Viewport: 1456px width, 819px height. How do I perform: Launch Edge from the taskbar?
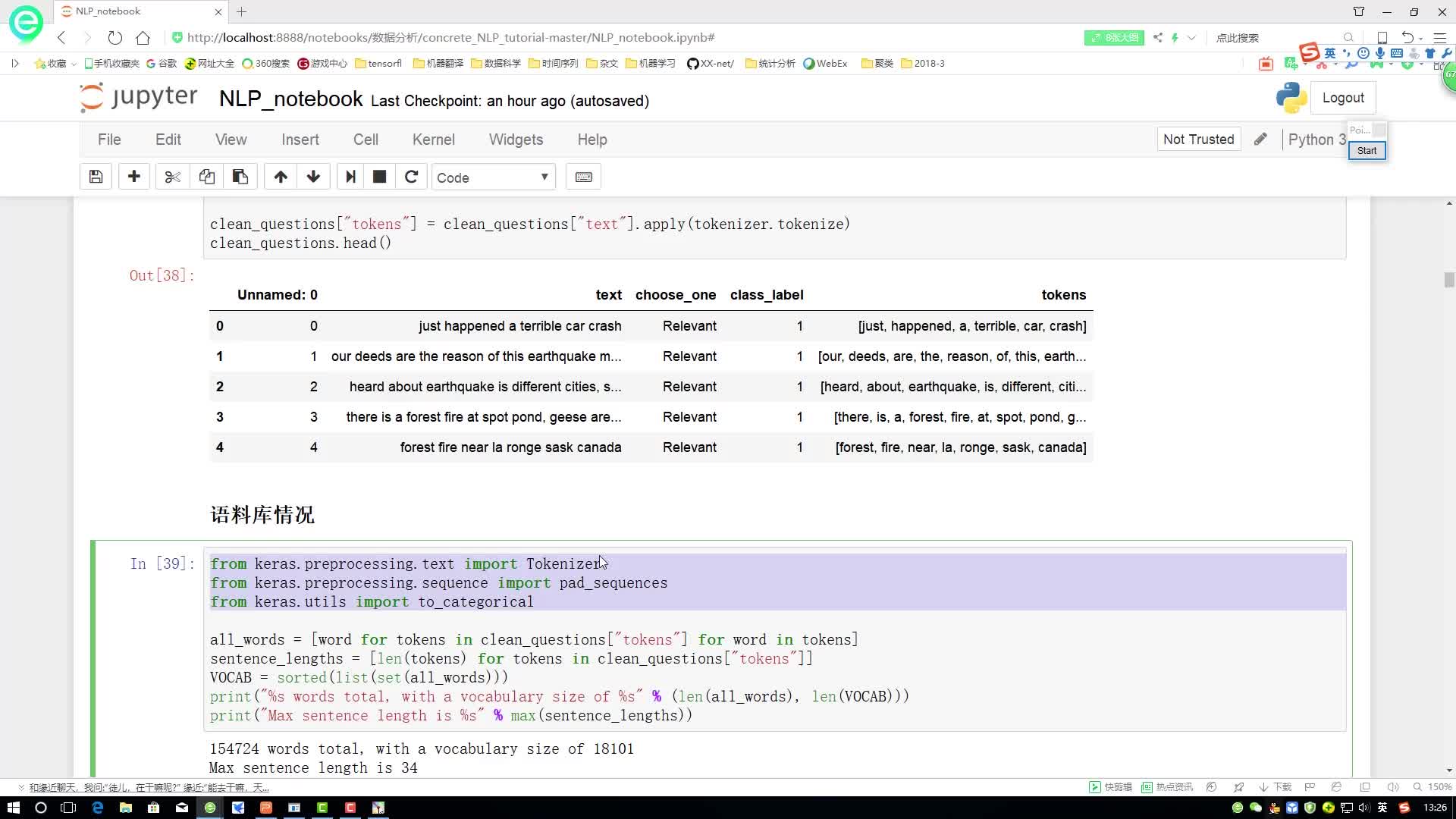point(97,808)
